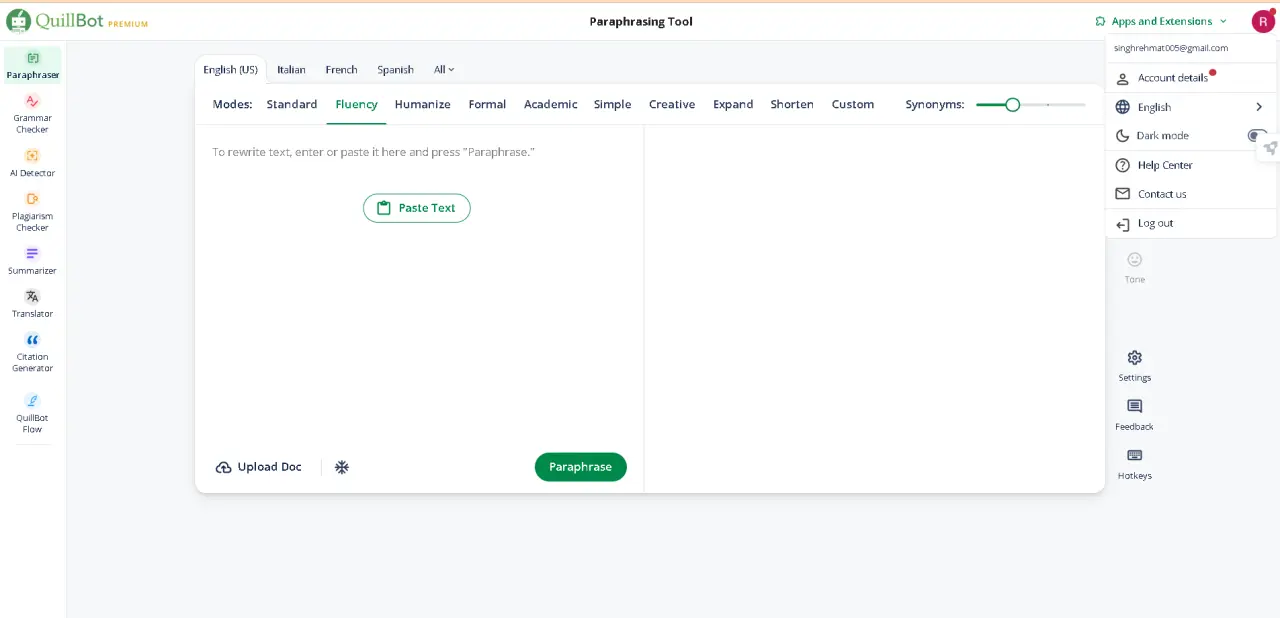Expand the English language submenu arrow

point(1259,107)
